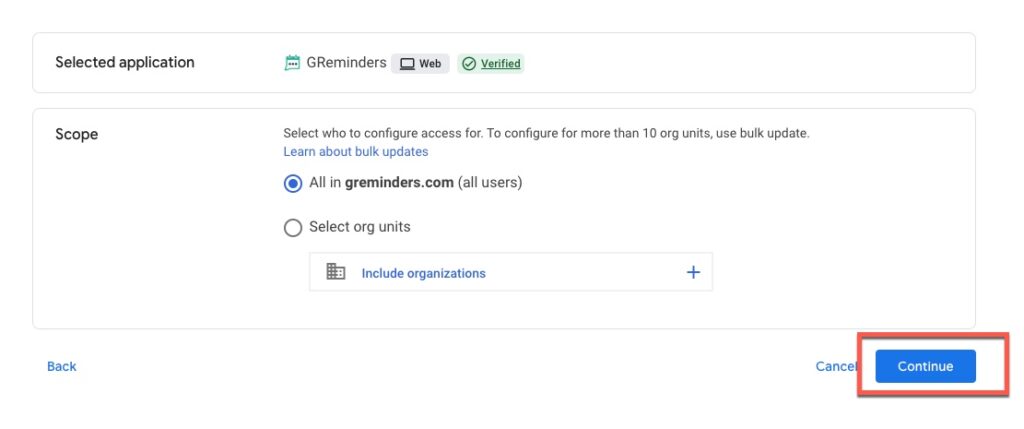Click the GReminders calendar app icon
The image size is (1024, 429).
(x=292, y=63)
